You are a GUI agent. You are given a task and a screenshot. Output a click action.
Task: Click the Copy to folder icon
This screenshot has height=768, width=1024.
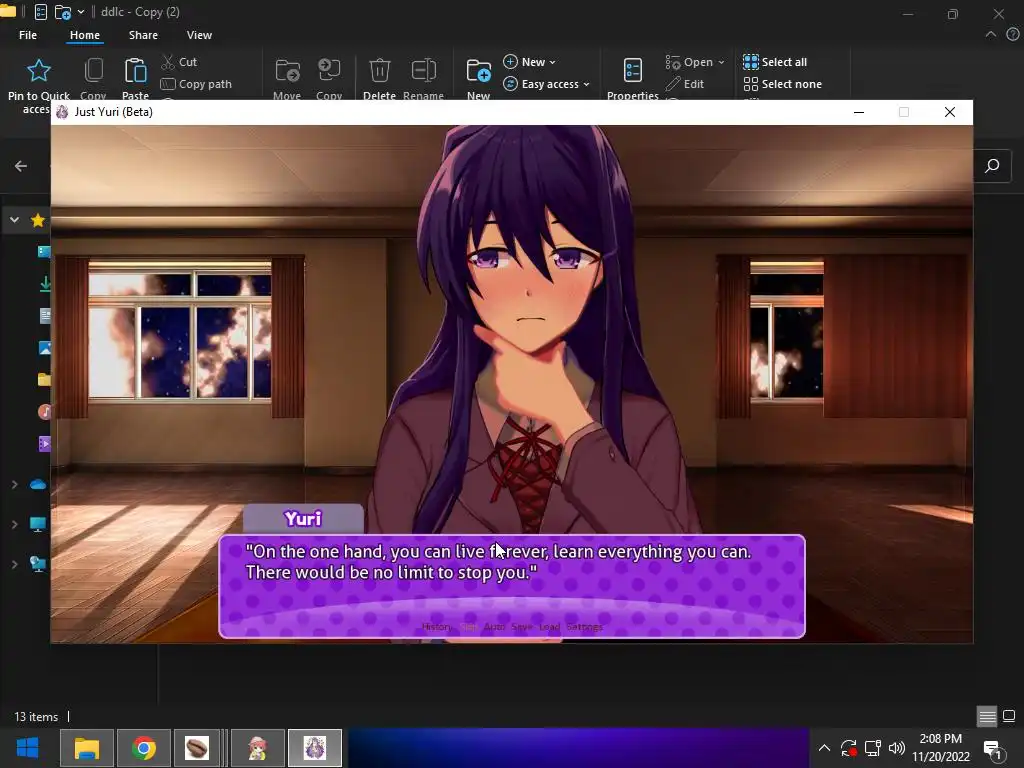coord(329,71)
